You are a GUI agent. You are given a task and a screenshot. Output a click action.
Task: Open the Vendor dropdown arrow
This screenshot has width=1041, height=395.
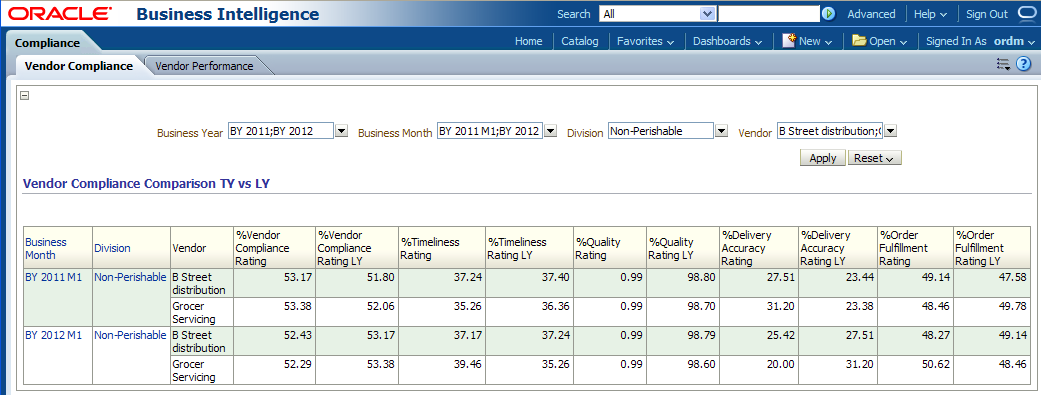coord(891,131)
